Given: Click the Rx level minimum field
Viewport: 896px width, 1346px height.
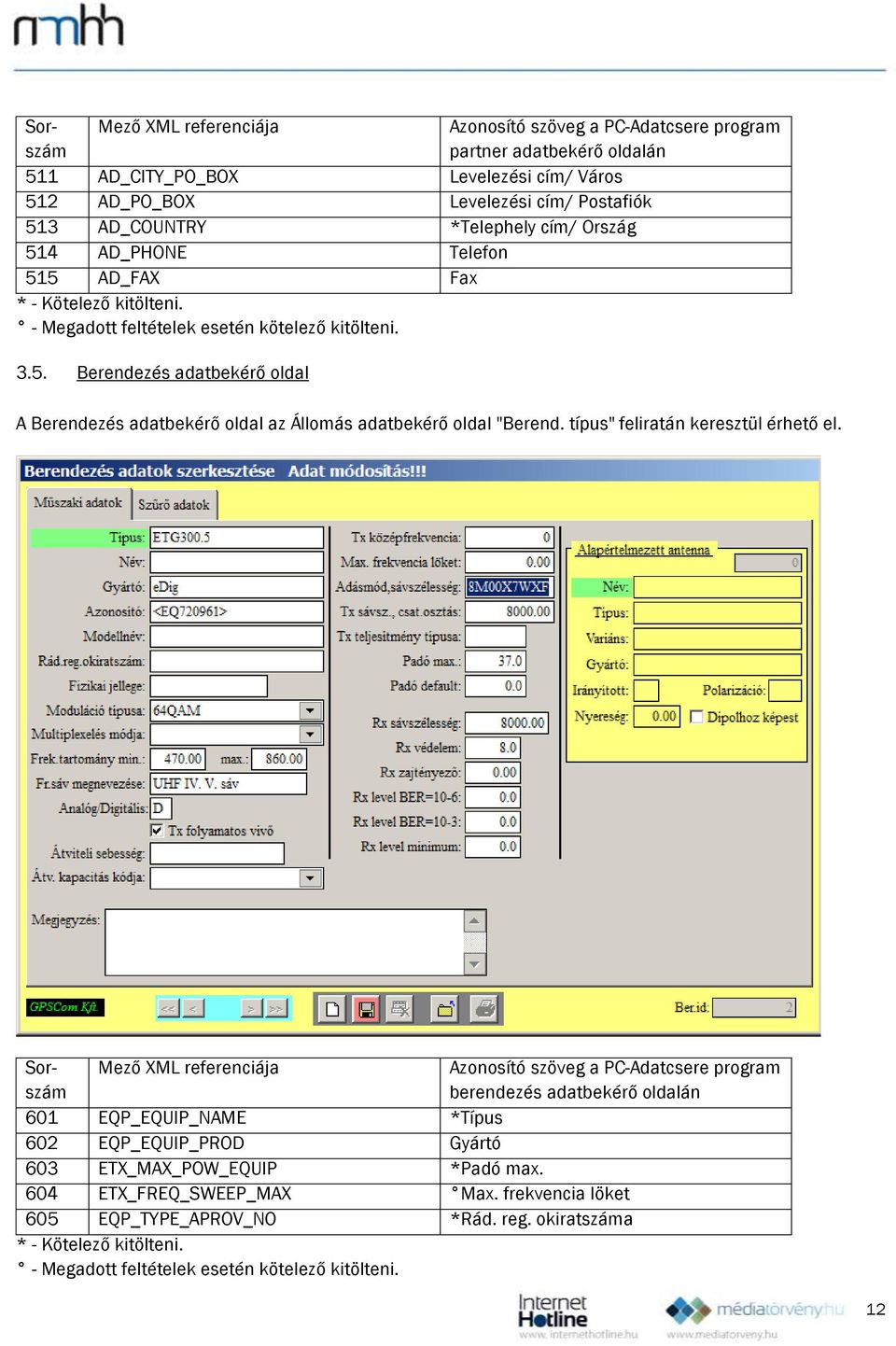Looking at the screenshot, I should 493,847.
